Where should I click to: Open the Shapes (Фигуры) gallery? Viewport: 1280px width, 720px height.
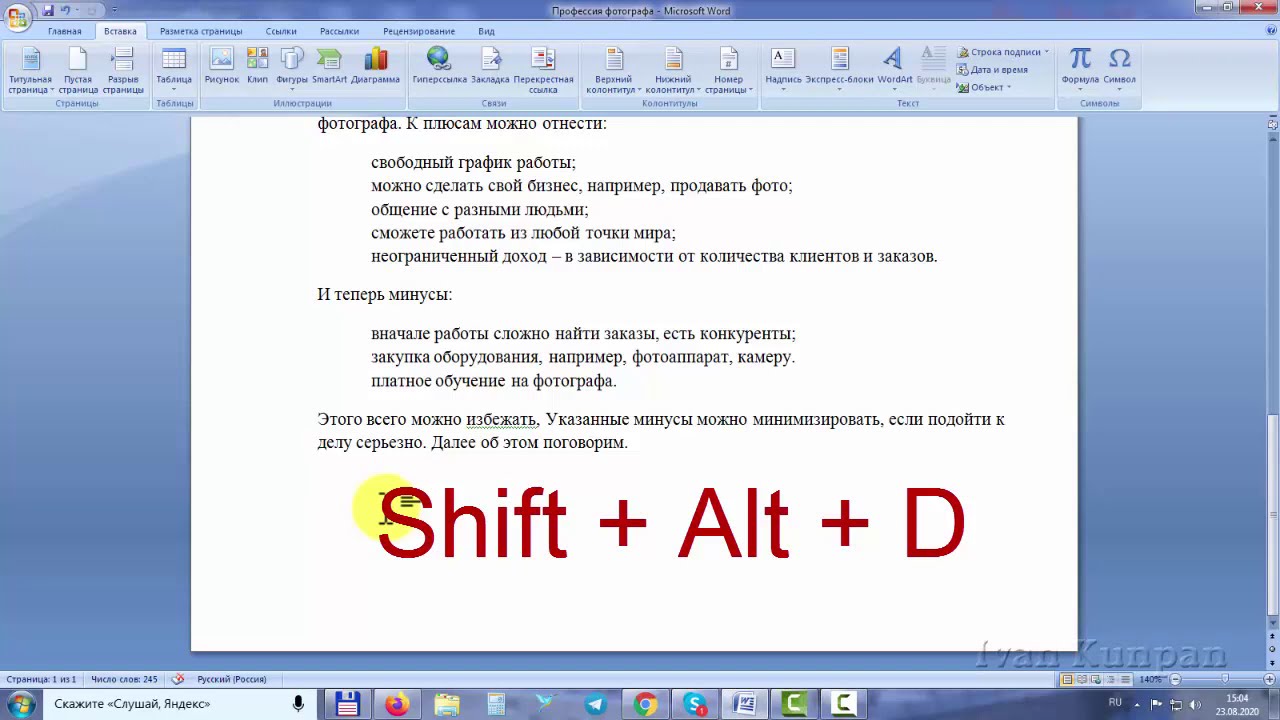click(292, 71)
